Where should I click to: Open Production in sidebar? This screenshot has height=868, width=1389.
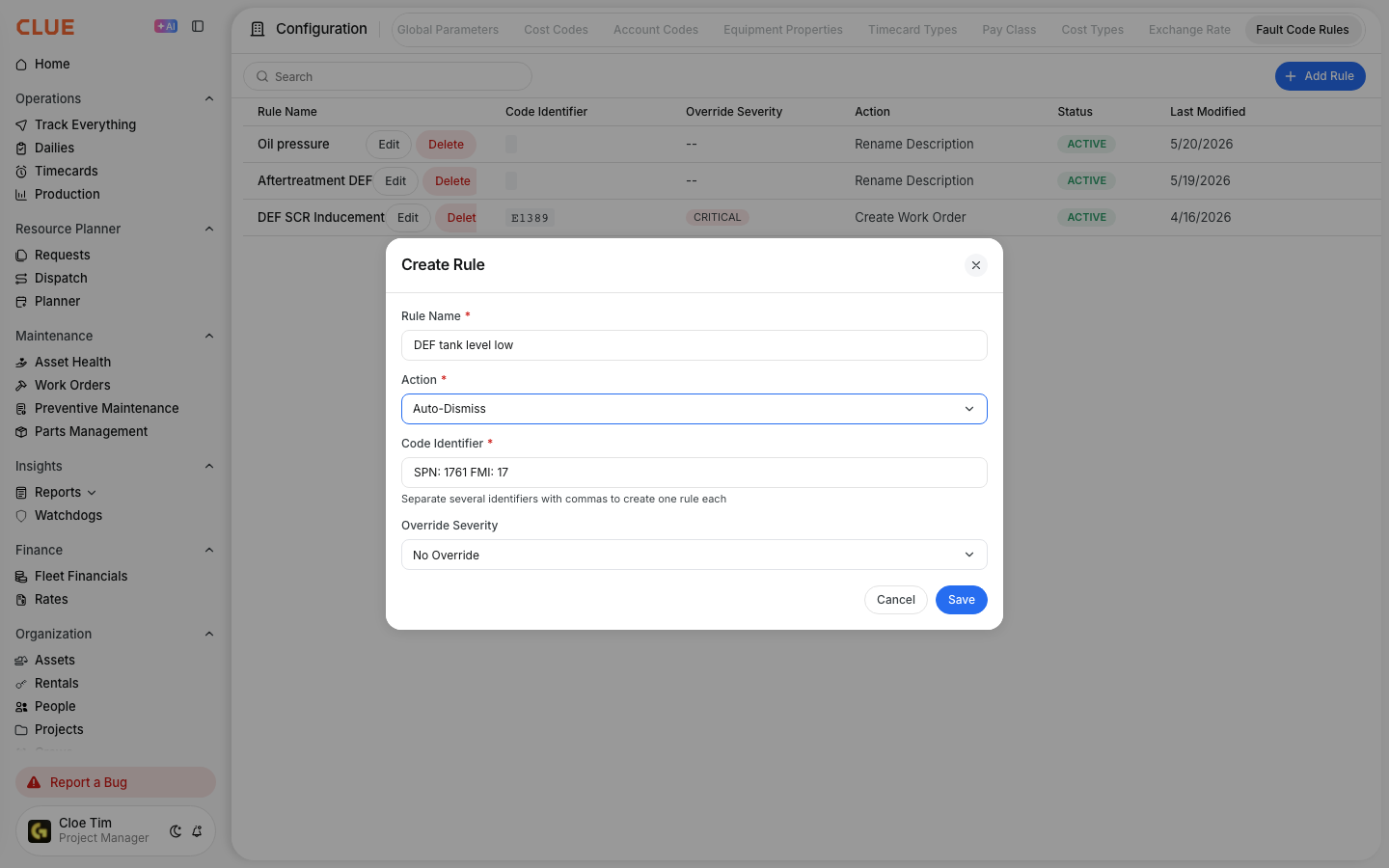[x=67, y=194]
